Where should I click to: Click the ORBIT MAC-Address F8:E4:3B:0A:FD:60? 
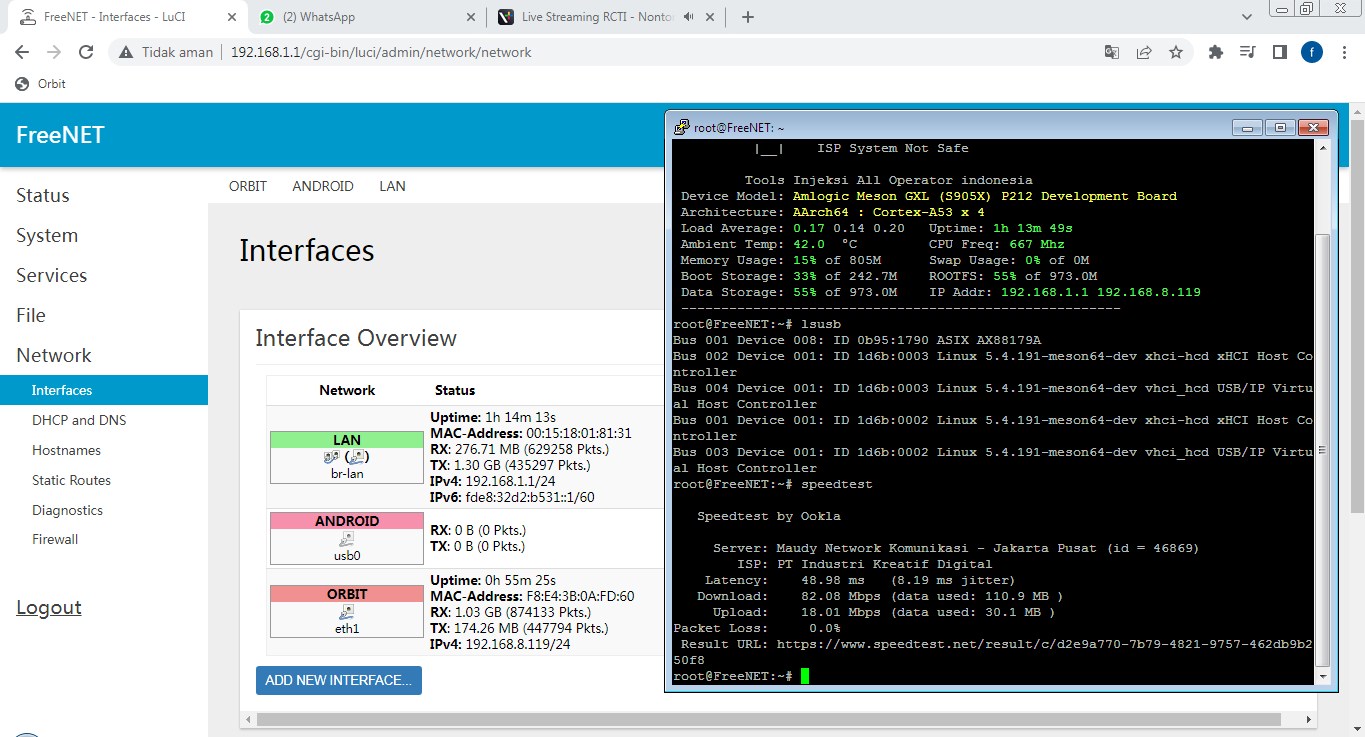coord(532,596)
